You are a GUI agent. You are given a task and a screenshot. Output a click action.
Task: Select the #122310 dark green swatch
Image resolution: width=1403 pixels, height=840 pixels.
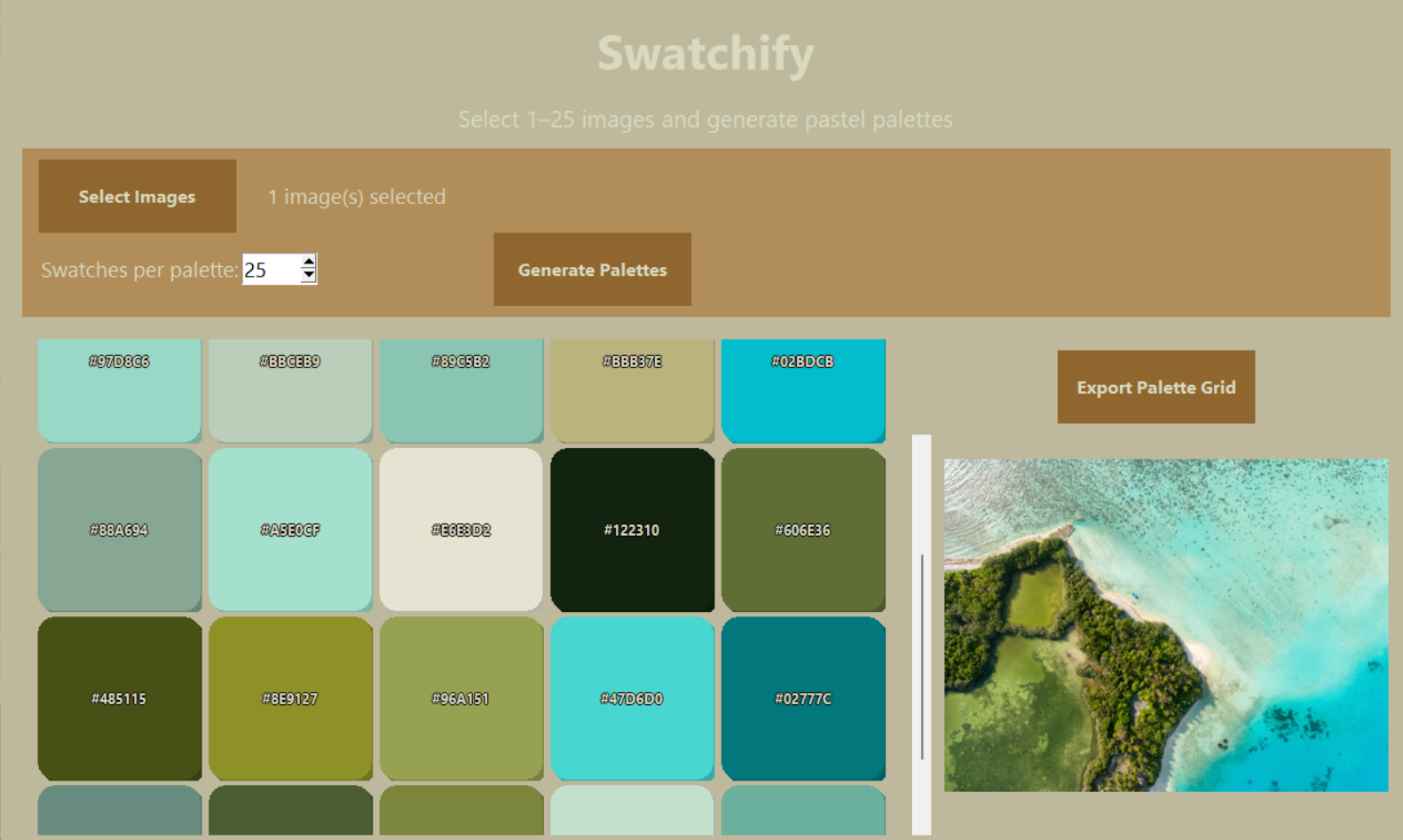[633, 530]
